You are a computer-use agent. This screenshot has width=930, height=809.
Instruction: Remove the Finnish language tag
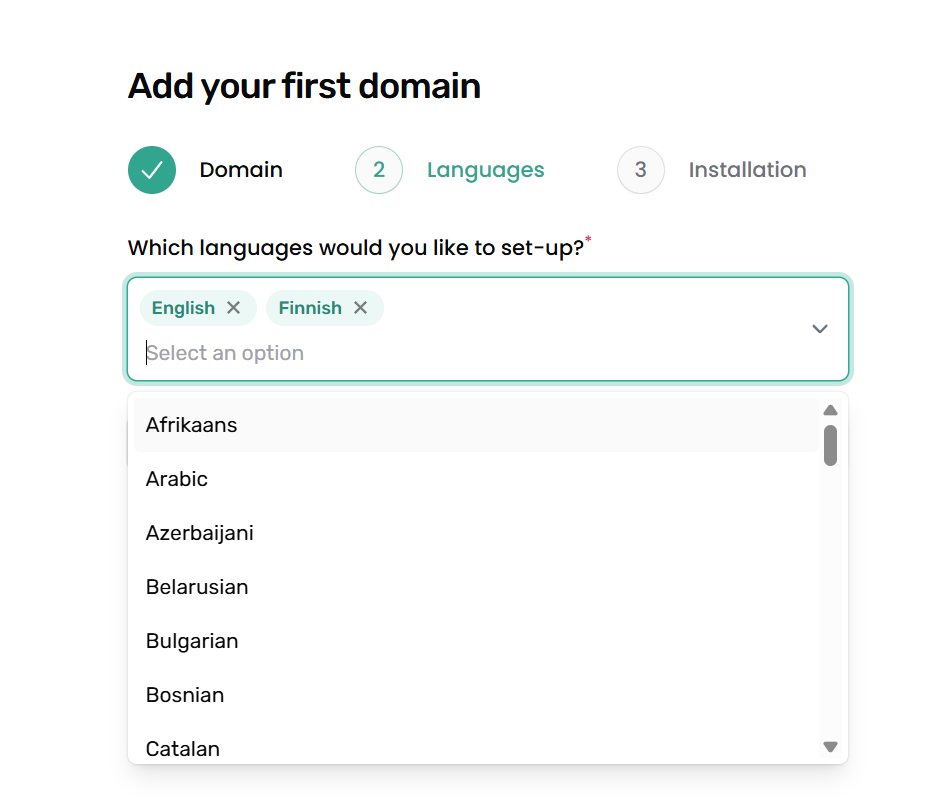coord(360,308)
